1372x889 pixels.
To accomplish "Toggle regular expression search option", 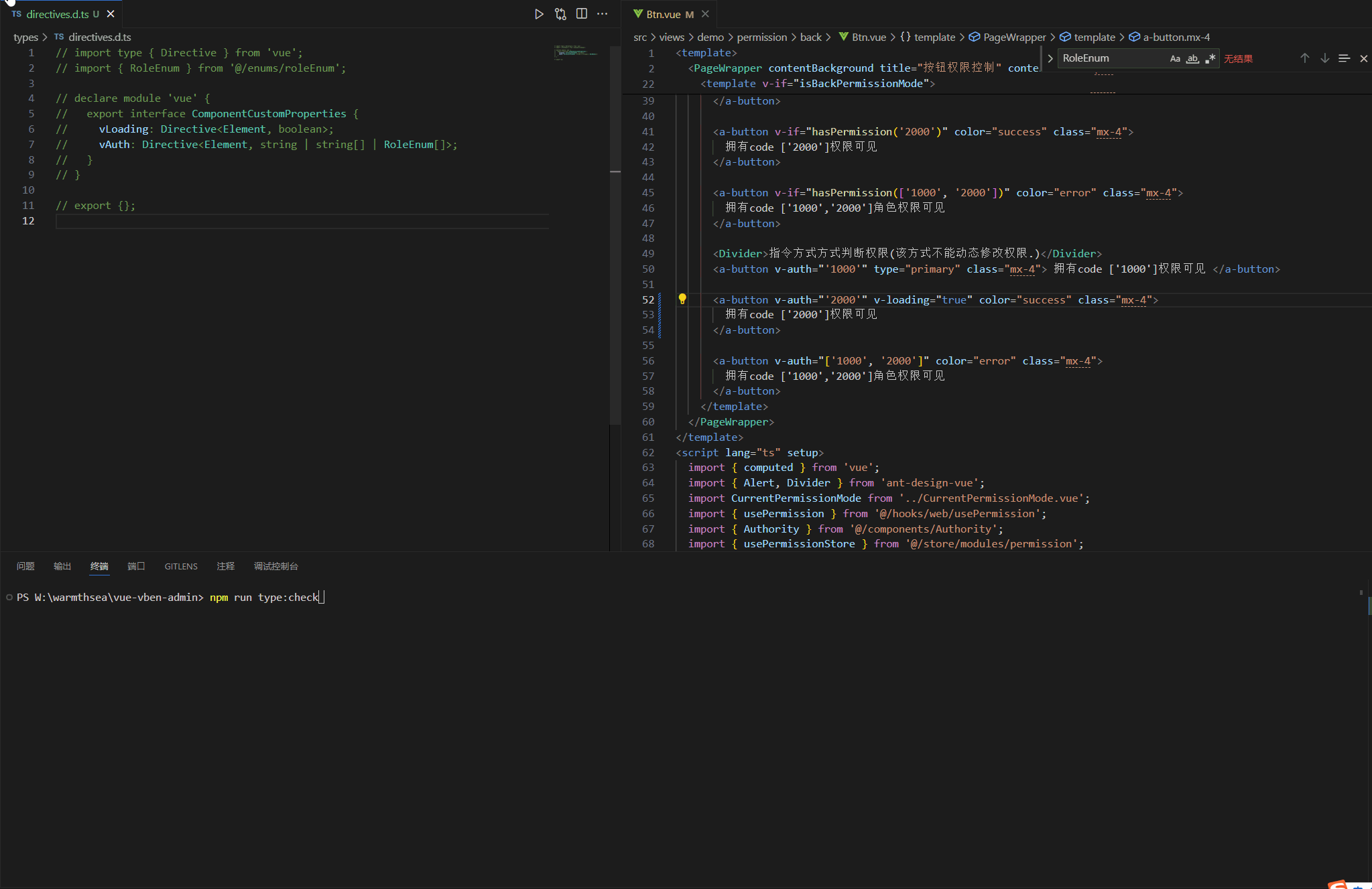I will click(x=1210, y=59).
